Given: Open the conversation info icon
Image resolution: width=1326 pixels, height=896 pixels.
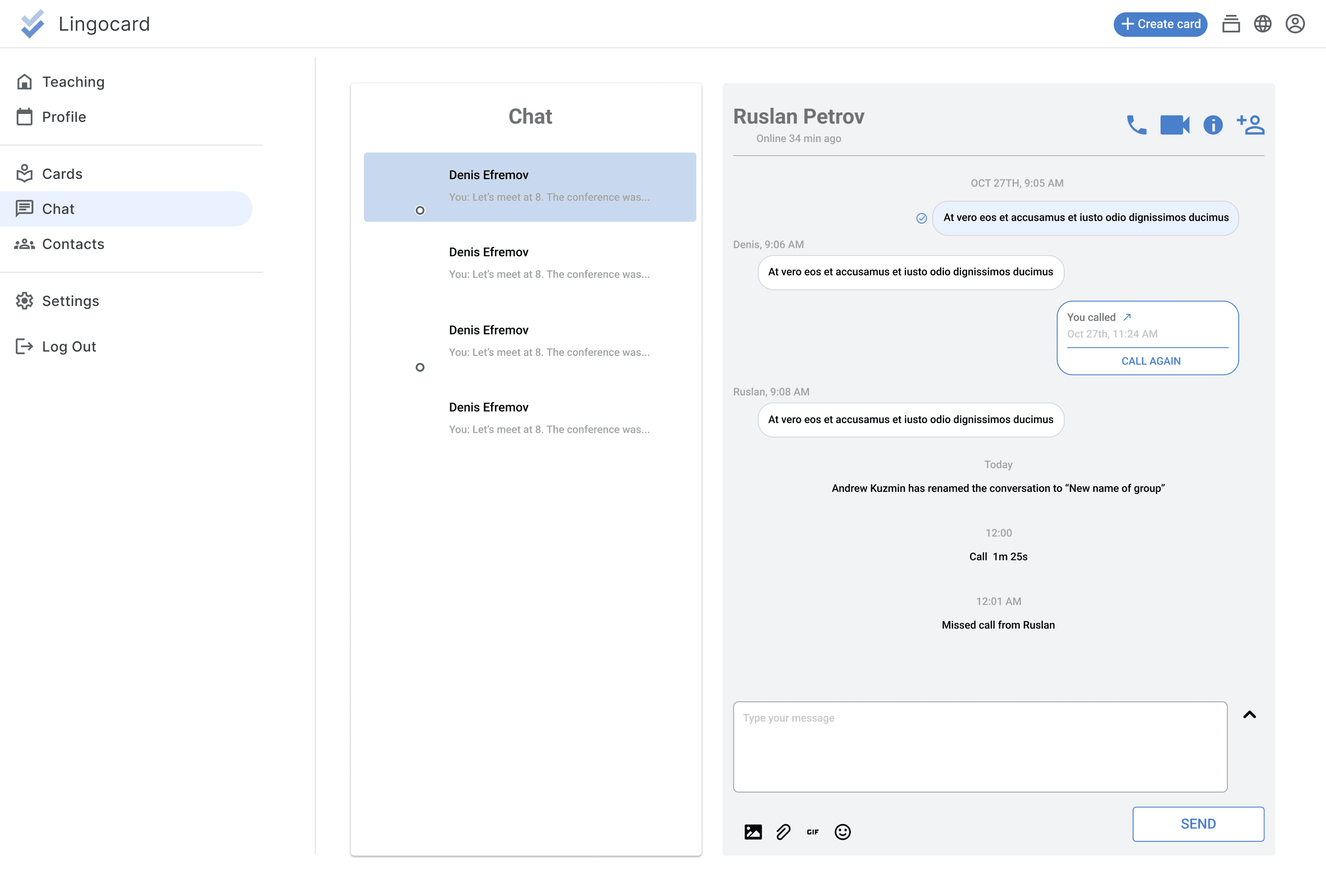Looking at the screenshot, I should coord(1212,124).
